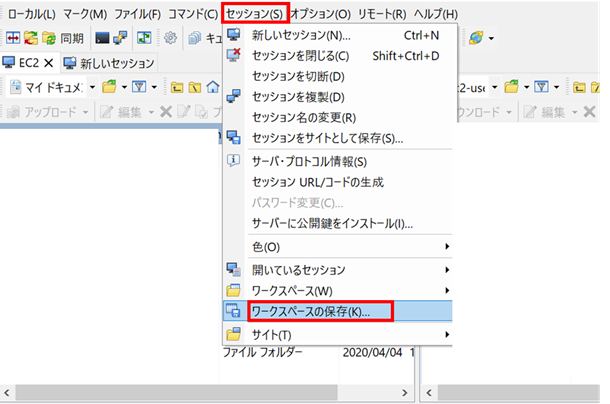Open preferences gear icon
Screen dimensions: 610x404
(170, 38)
